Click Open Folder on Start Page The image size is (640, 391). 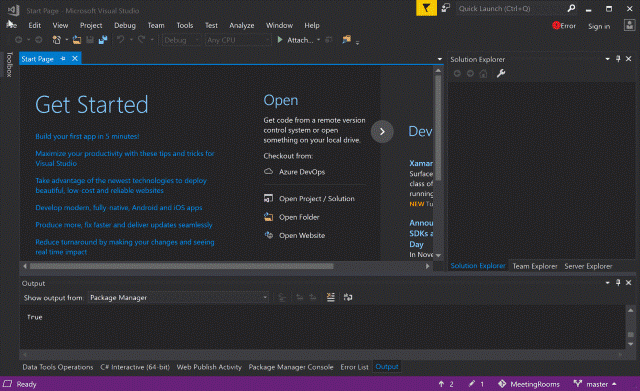pos(292,217)
